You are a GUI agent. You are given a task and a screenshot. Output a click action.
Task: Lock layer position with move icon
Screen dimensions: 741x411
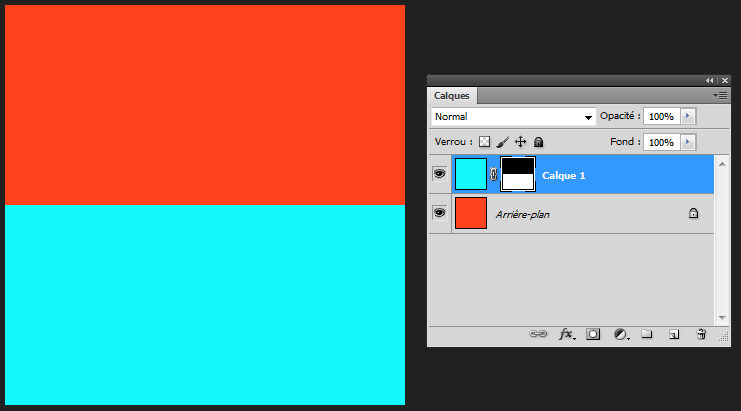point(520,142)
